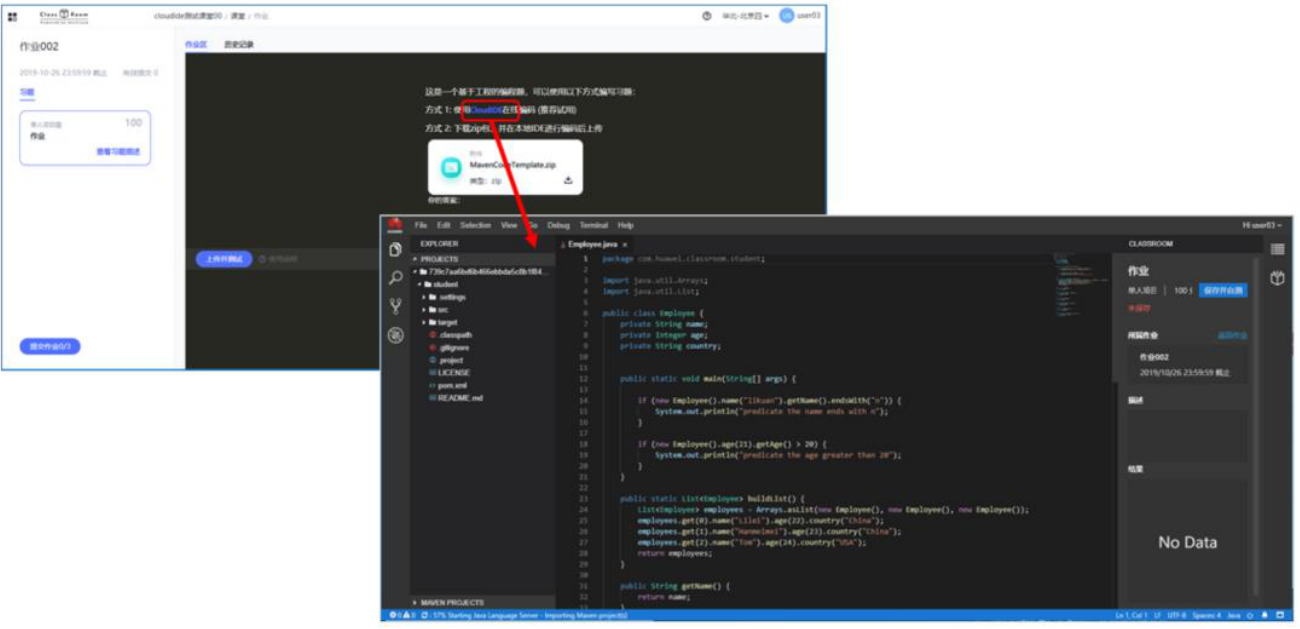The width and height of the screenshot is (1300, 629).
Task: Open the Debug menu in the IDE
Action: 558,225
